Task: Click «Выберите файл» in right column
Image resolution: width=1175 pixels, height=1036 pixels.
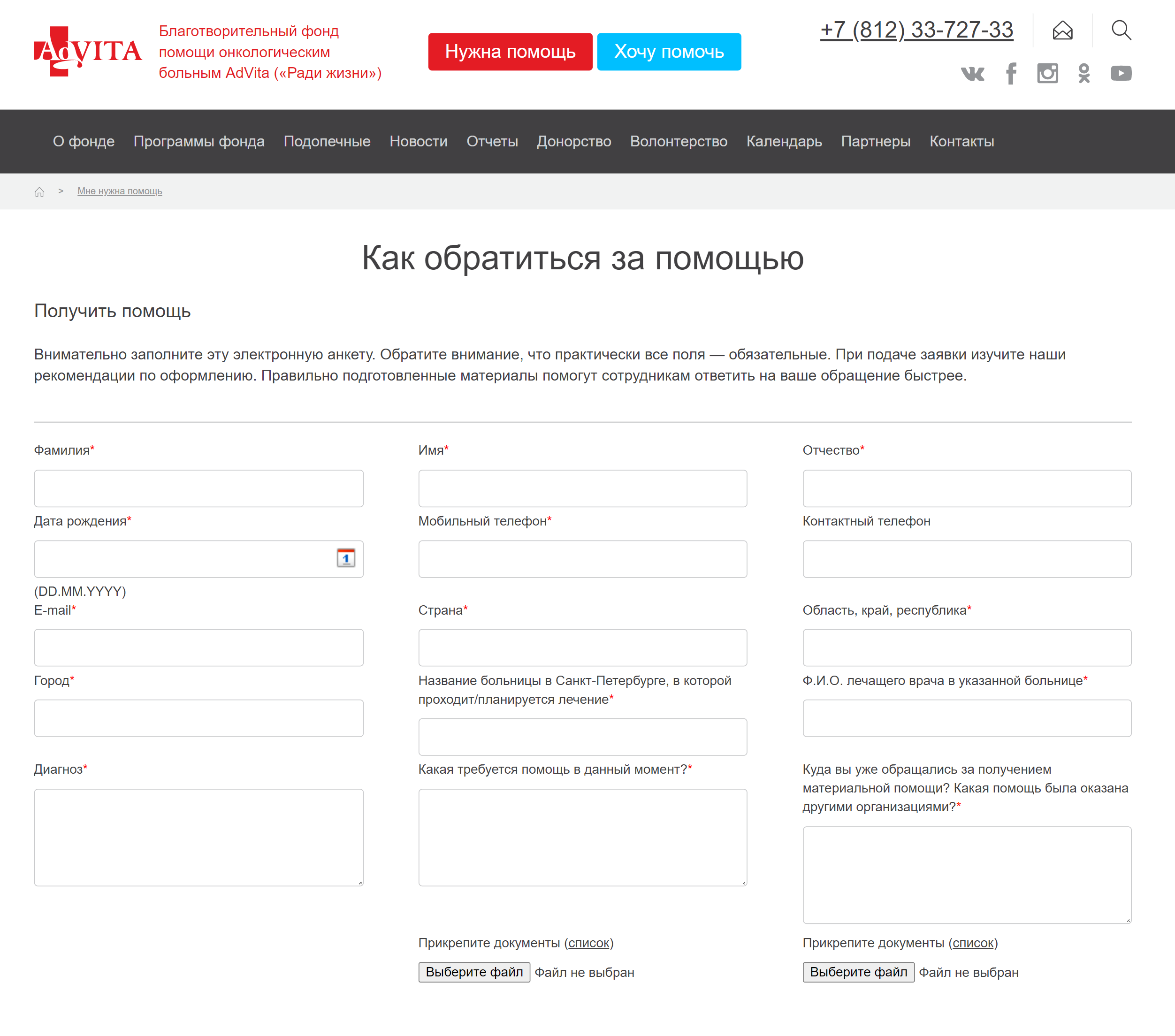Action: [x=858, y=972]
